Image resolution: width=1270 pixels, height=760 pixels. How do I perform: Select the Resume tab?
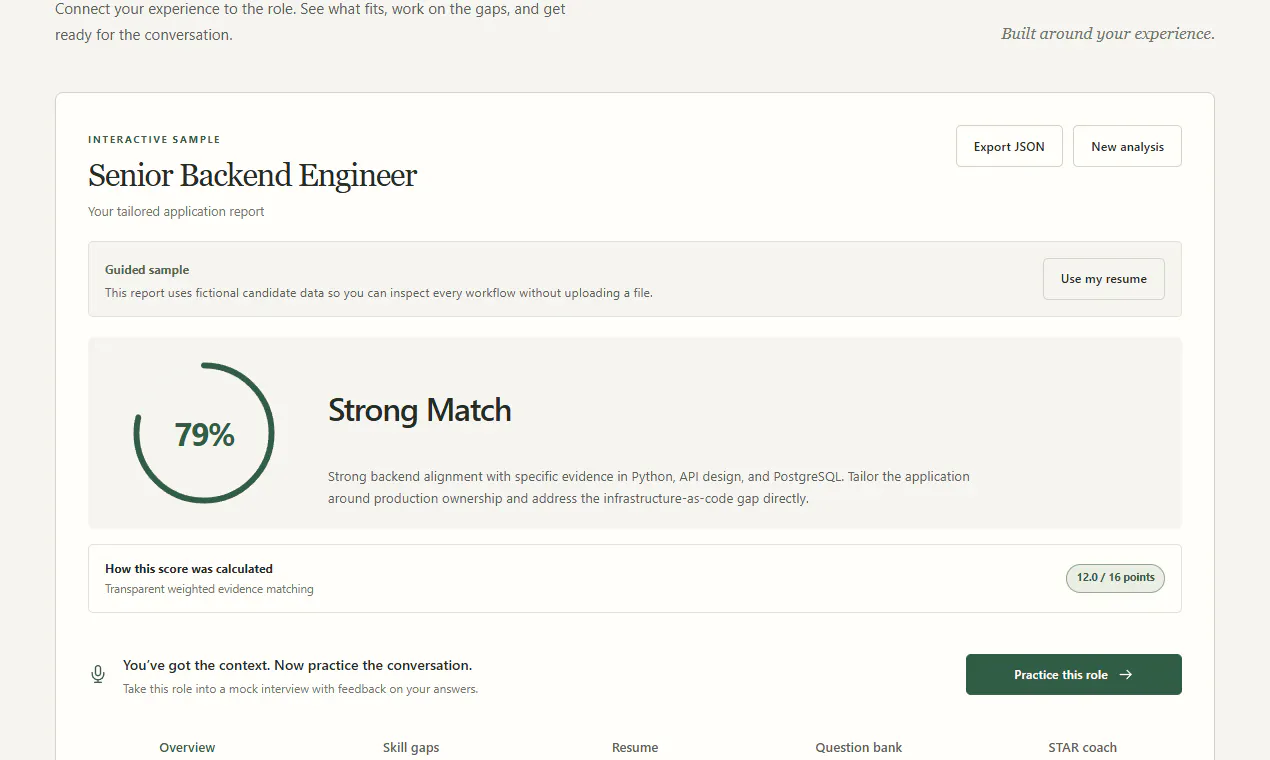pos(635,747)
